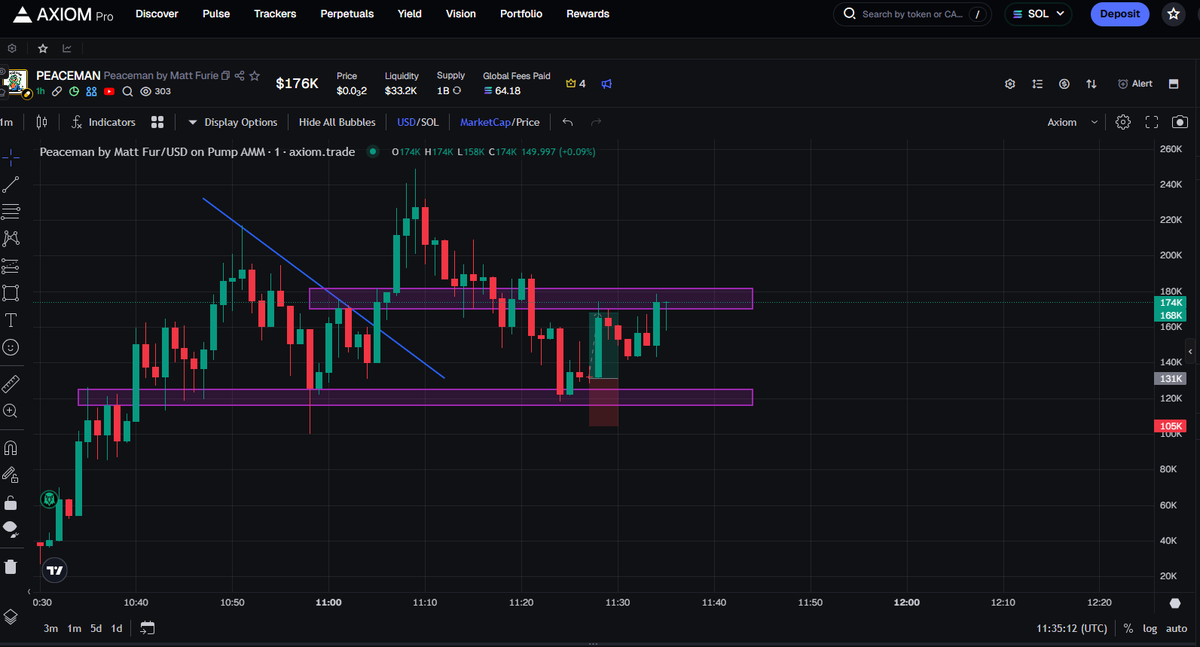Open the YouTube link icon
The height and width of the screenshot is (647, 1200).
[110, 91]
